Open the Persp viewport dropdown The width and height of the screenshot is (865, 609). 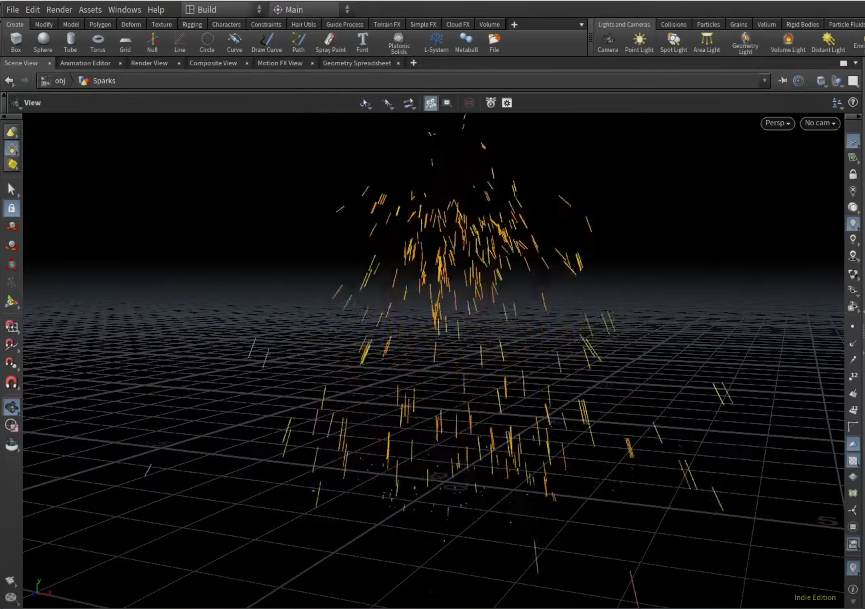pos(778,123)
